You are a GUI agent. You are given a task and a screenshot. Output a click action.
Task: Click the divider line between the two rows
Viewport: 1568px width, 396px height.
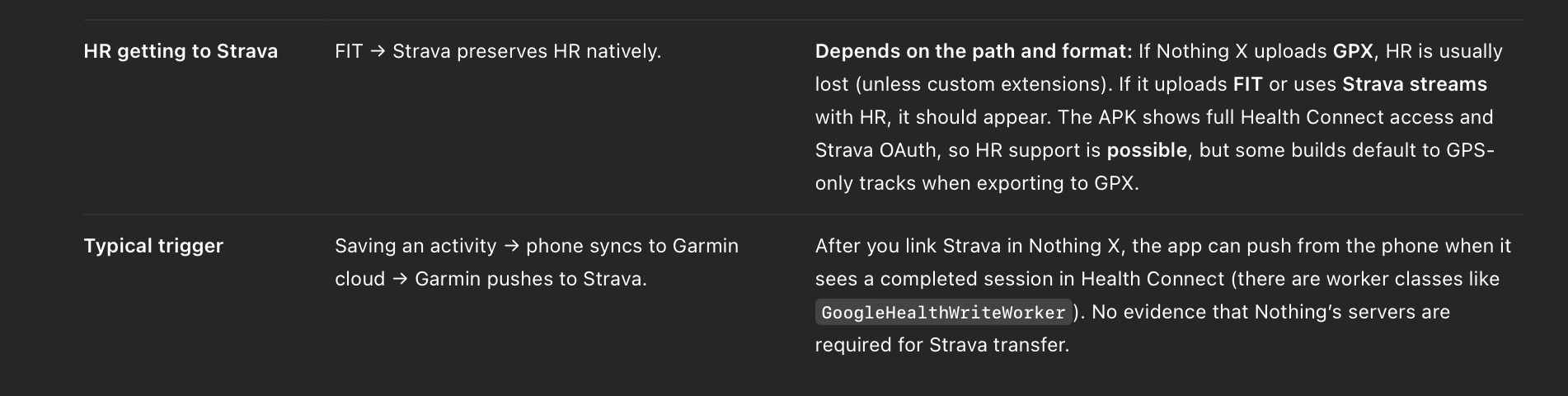click(x=803, y=214)
